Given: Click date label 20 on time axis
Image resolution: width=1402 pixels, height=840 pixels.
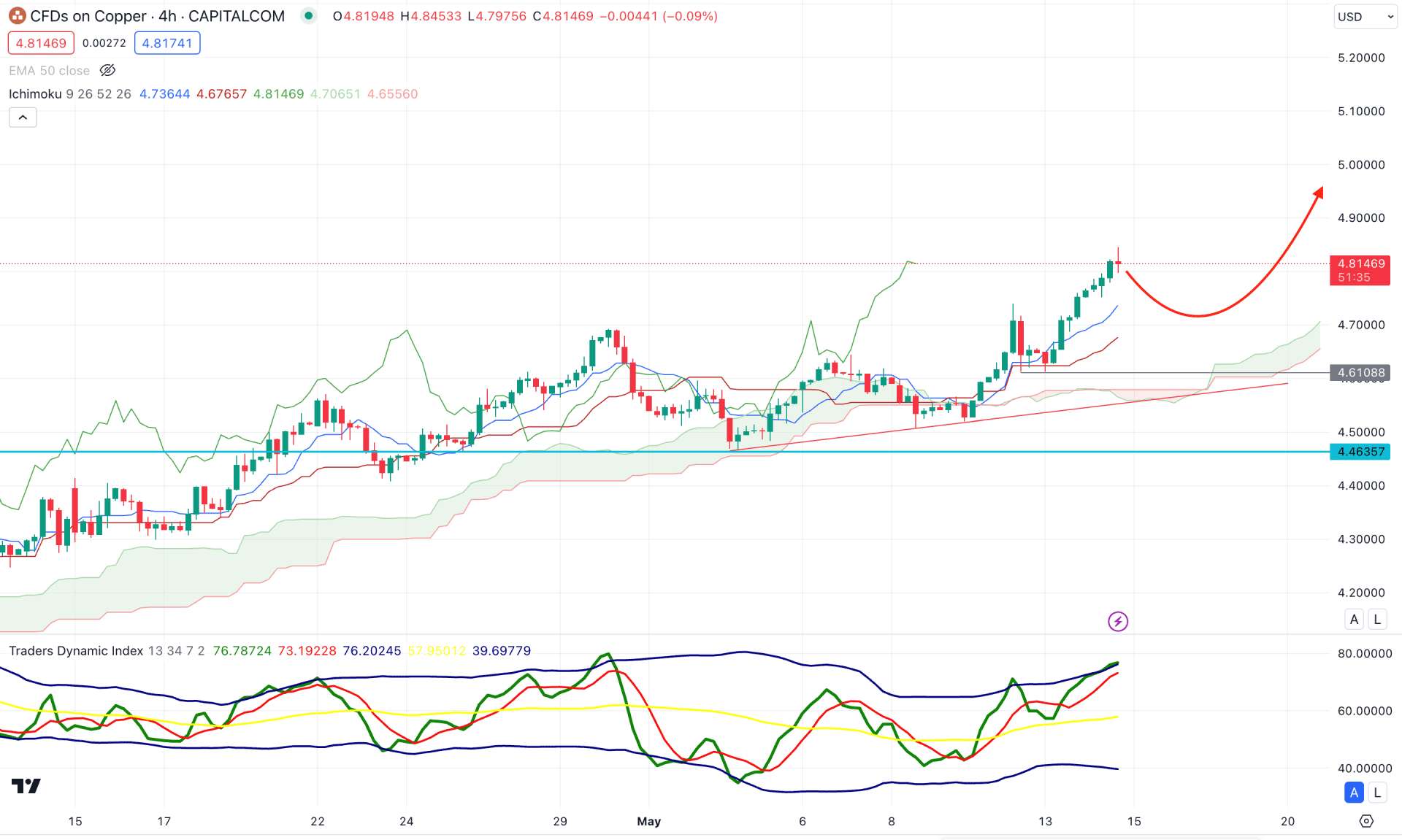Looking at the screenshot, I should pyautogui.click(x=1287, y=821).
